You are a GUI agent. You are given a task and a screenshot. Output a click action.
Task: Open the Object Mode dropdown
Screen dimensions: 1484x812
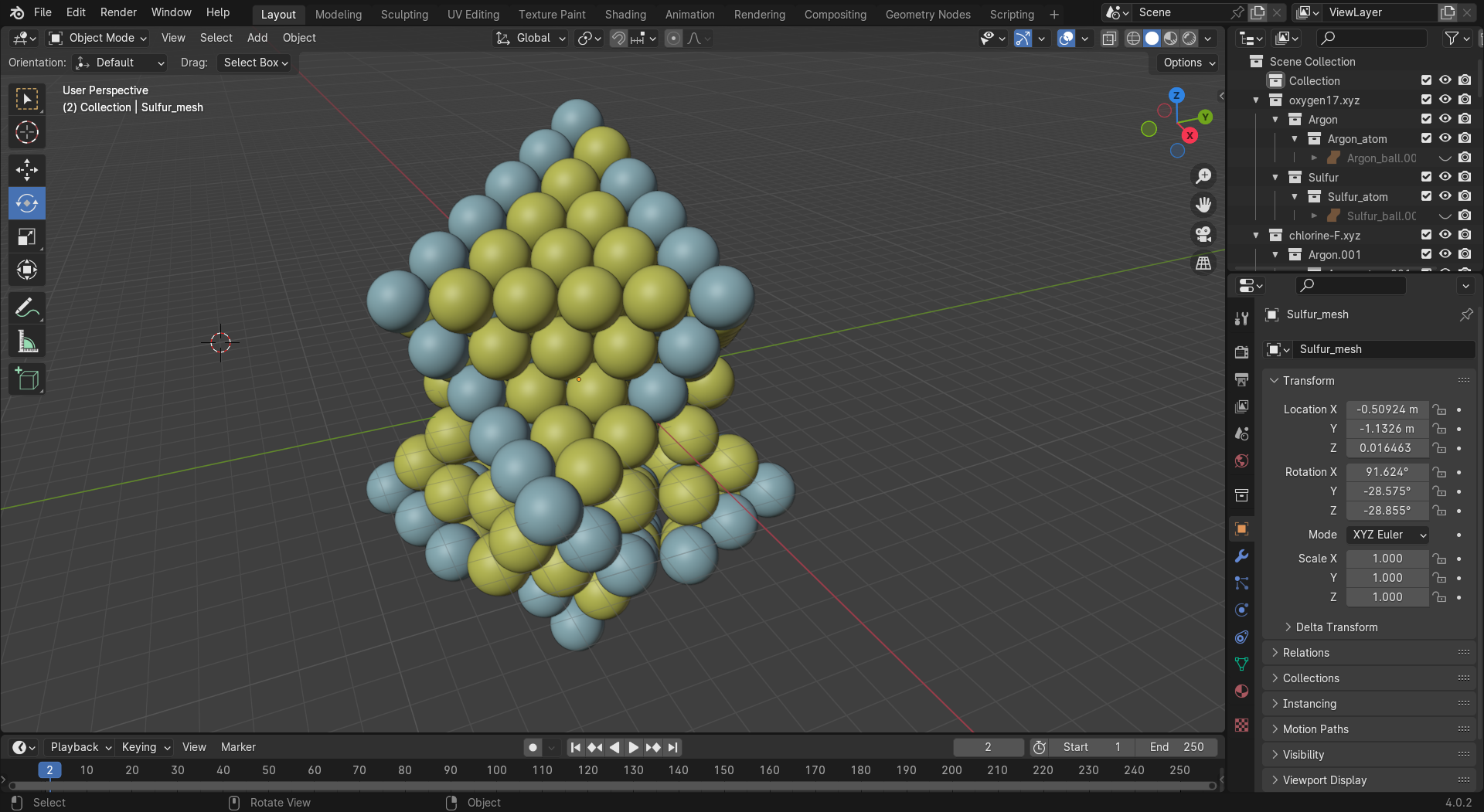(97, 38)
